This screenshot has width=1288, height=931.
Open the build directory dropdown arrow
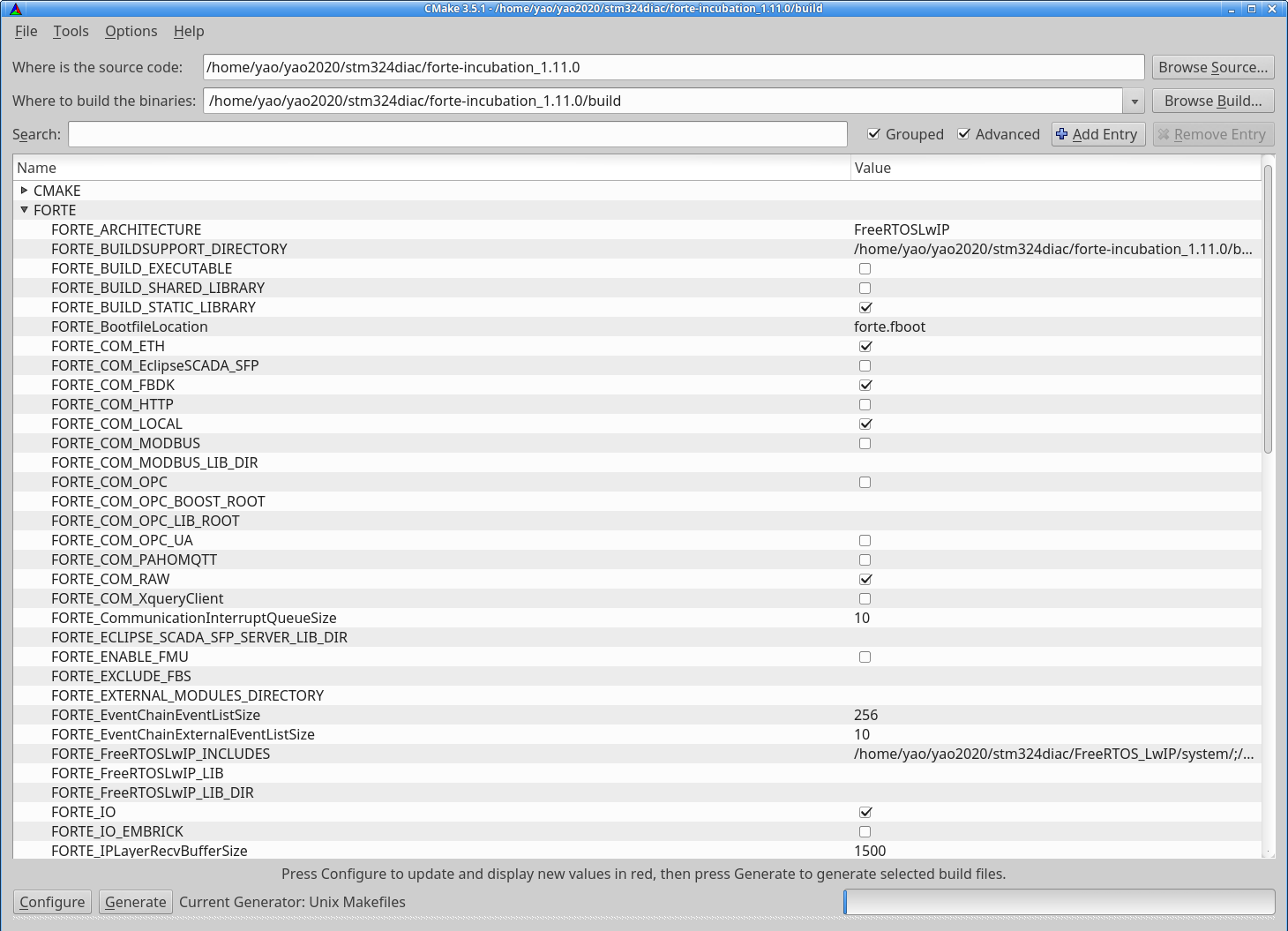pyautogui.click(x=1134, y=101)
